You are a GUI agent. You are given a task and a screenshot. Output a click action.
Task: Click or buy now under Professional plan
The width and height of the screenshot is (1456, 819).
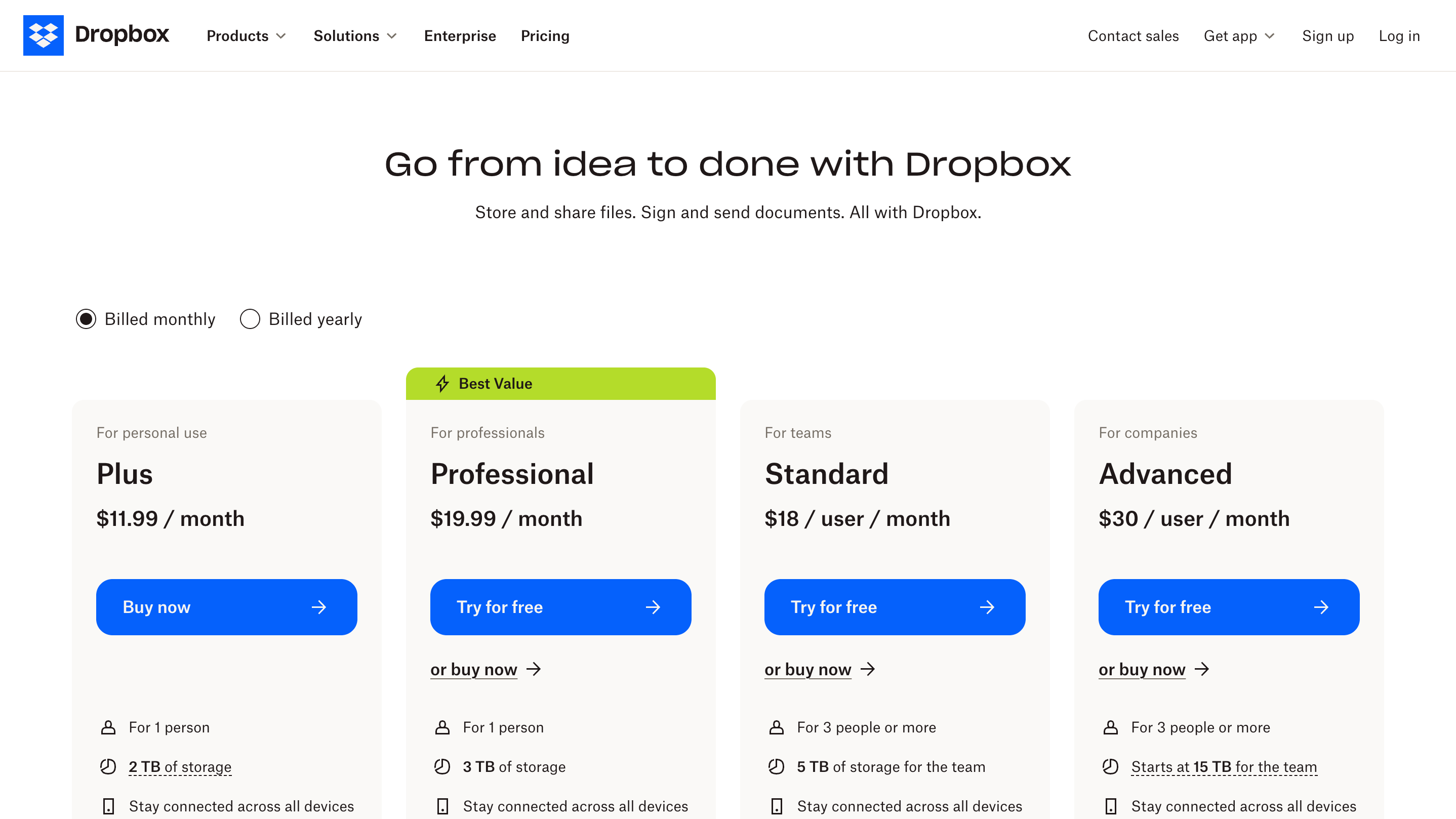pos(474,669)
